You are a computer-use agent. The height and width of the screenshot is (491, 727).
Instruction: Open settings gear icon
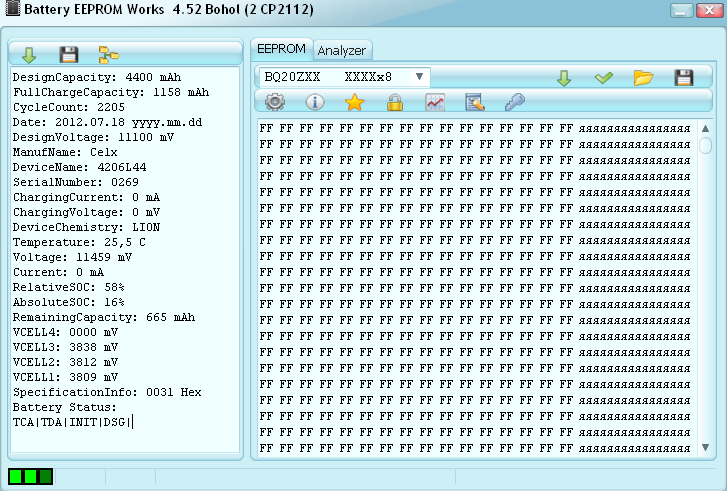tap(275, 102)
